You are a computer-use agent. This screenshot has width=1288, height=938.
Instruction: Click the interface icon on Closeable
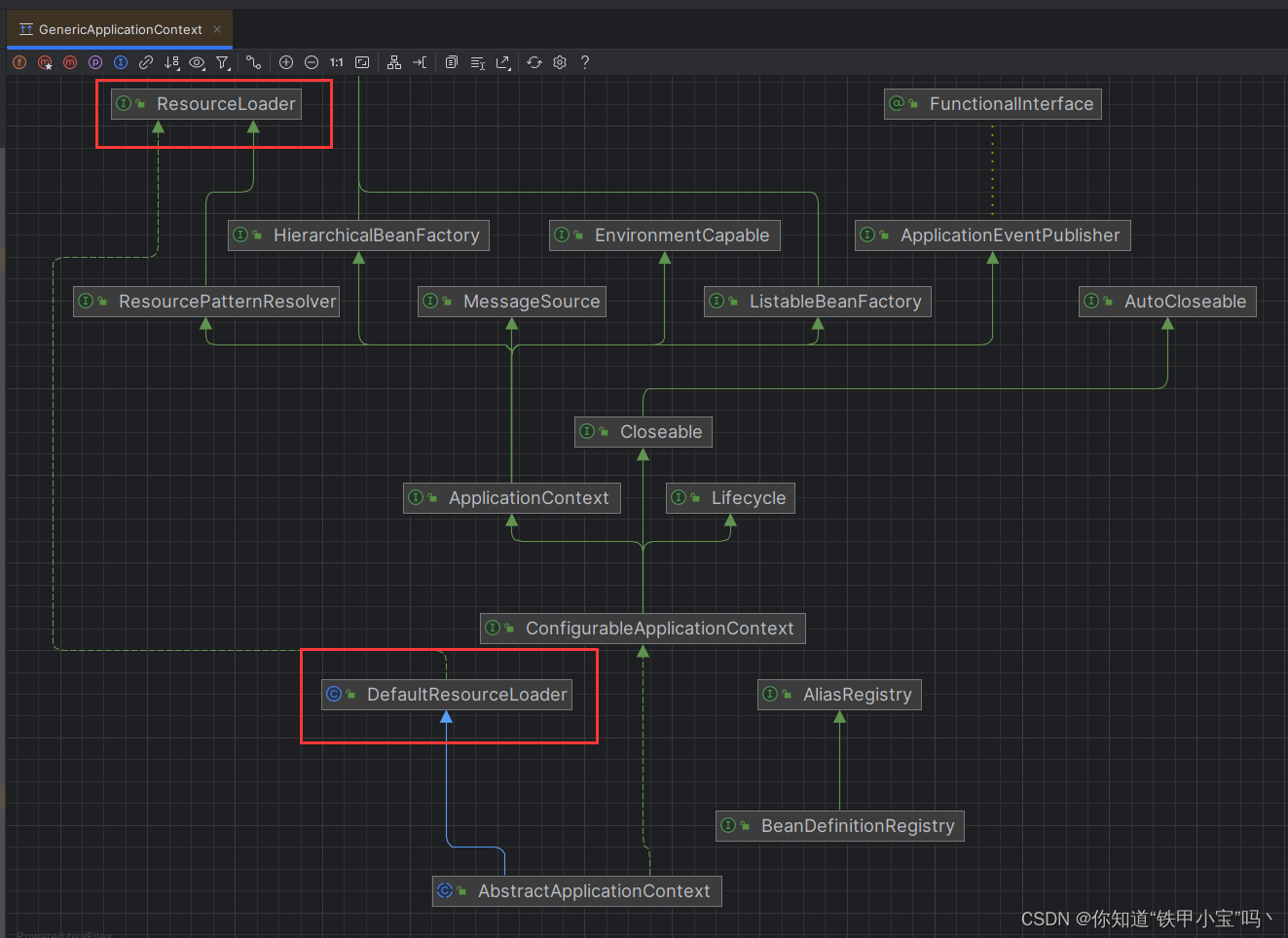coord(587,431)
